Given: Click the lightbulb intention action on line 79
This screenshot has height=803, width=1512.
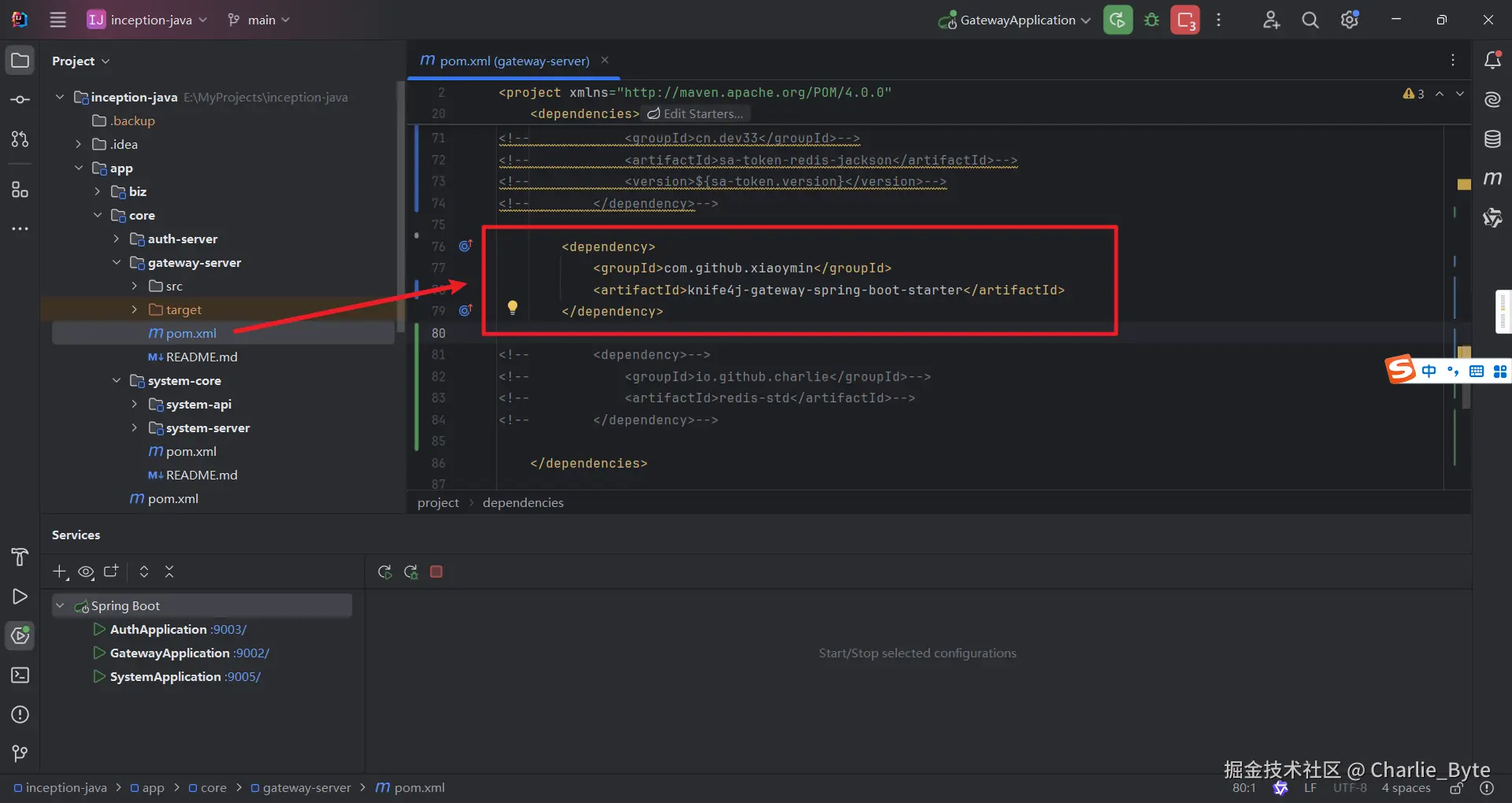Looking at the screenshot, I should (x=513, y=308).
